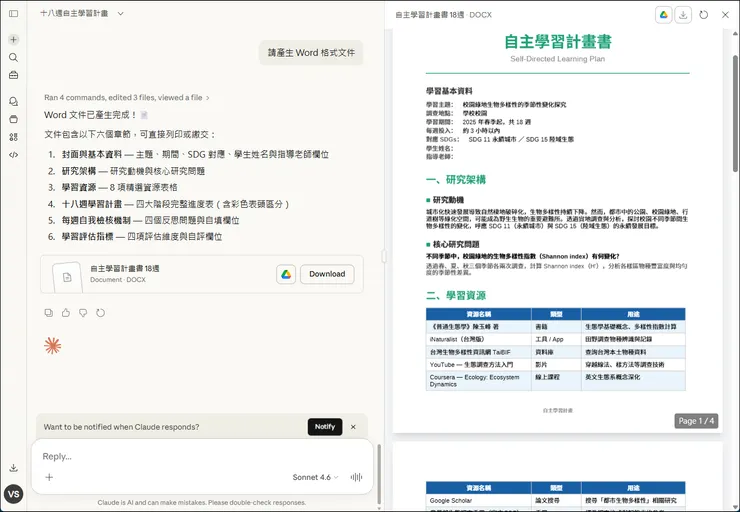Open the code icon in sidebar
This screenshot has height=512, width=740.
13,155
